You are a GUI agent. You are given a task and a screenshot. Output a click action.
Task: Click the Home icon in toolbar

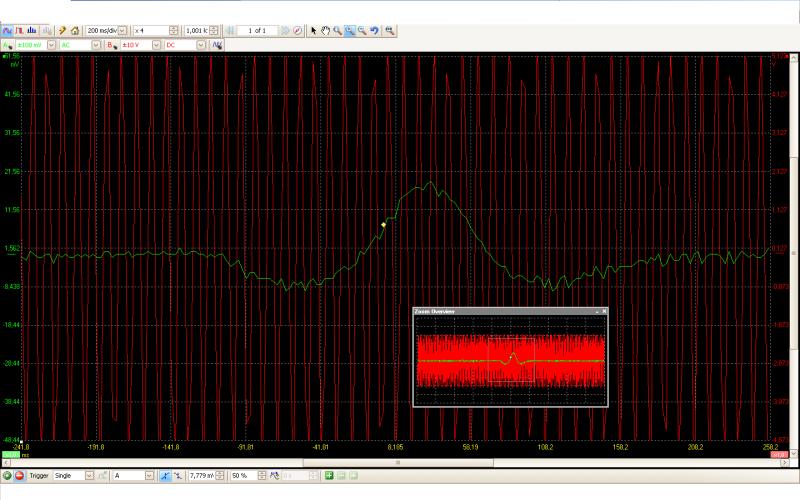(75, 31)
